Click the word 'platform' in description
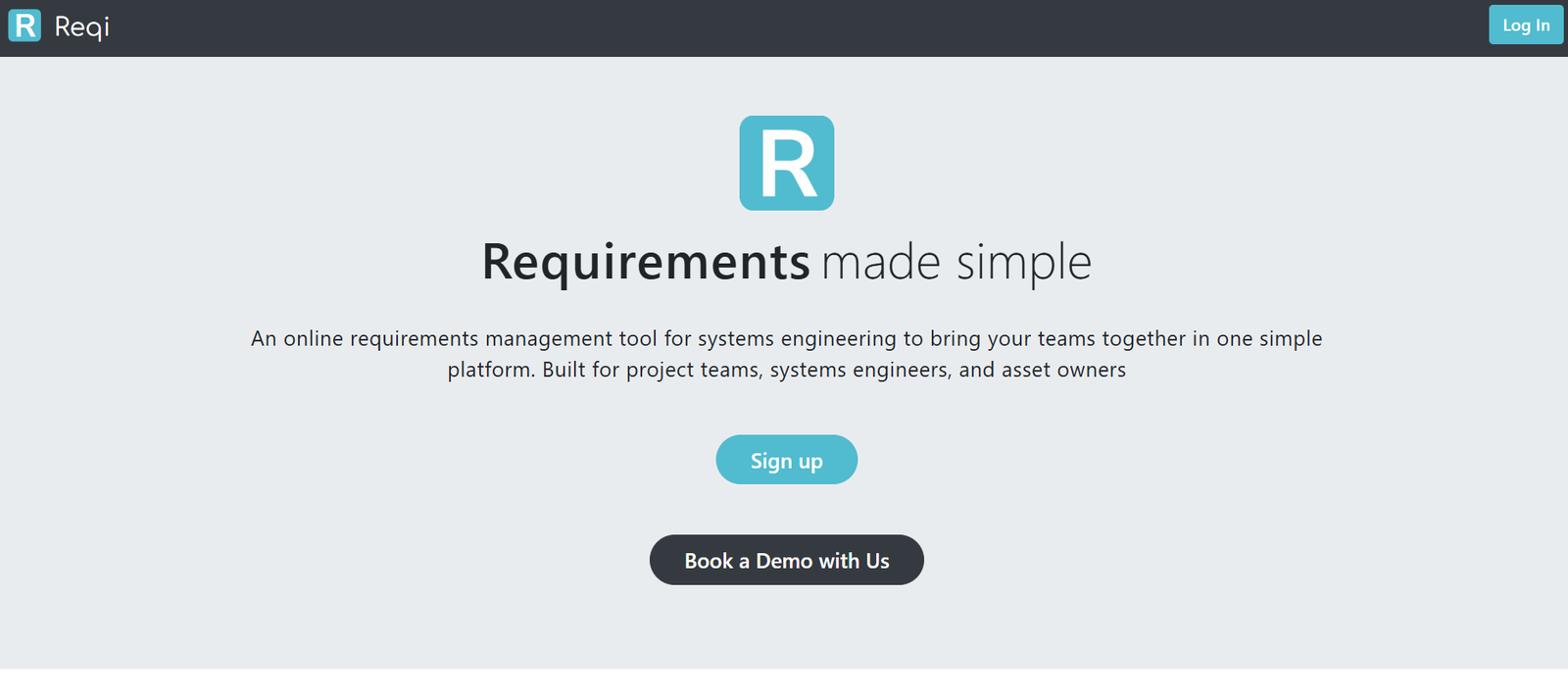This screenshot has height=699, width=1568. tap(489, 370)
